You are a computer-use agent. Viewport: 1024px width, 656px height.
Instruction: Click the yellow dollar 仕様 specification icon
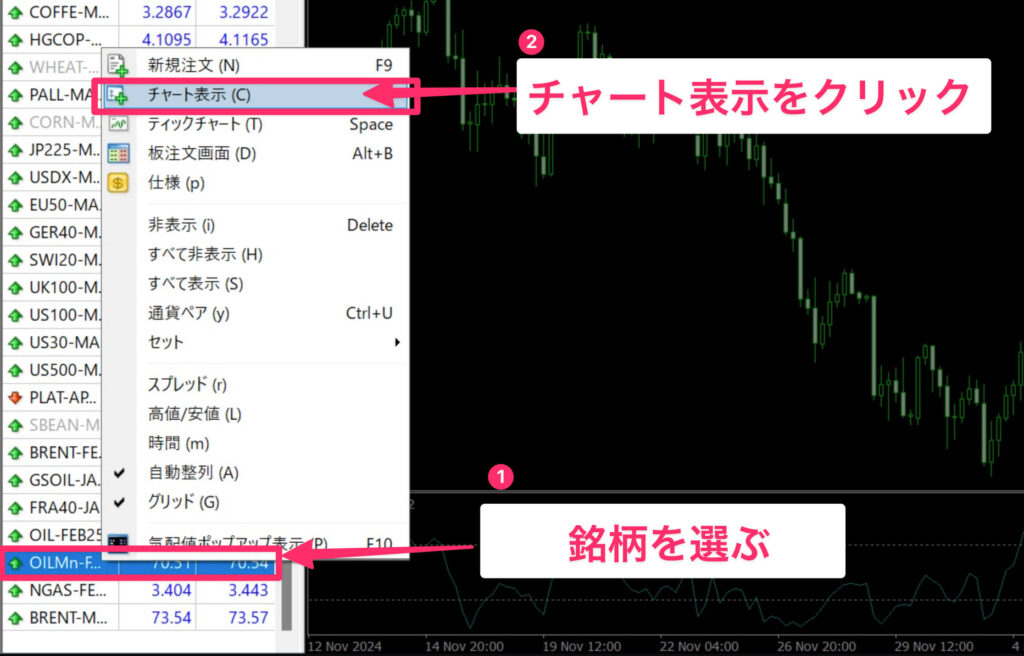[118, 182]
